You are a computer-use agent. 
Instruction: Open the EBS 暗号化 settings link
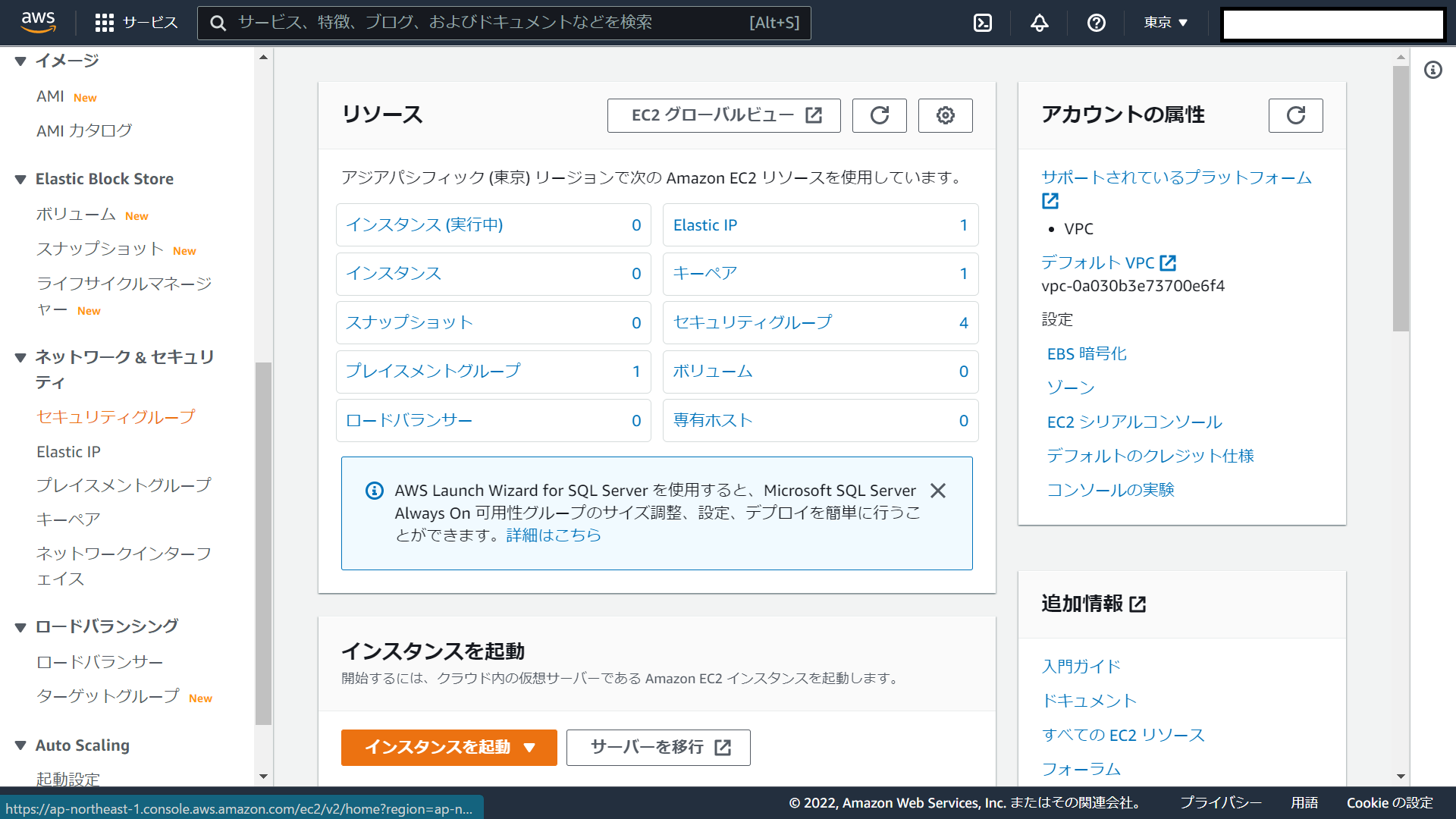tap(1087, 354)
